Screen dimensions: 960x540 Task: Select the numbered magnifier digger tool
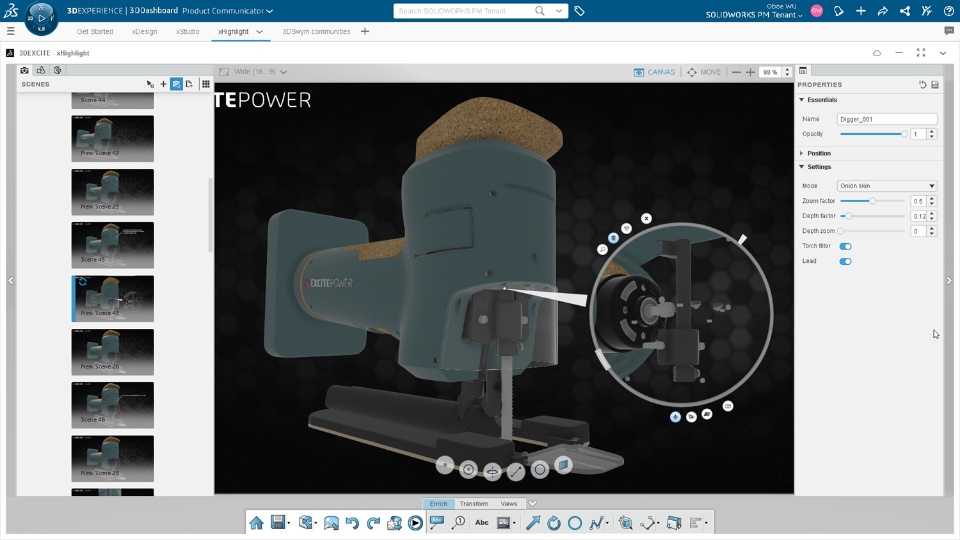pyautogui.click(x=459, y=522)
